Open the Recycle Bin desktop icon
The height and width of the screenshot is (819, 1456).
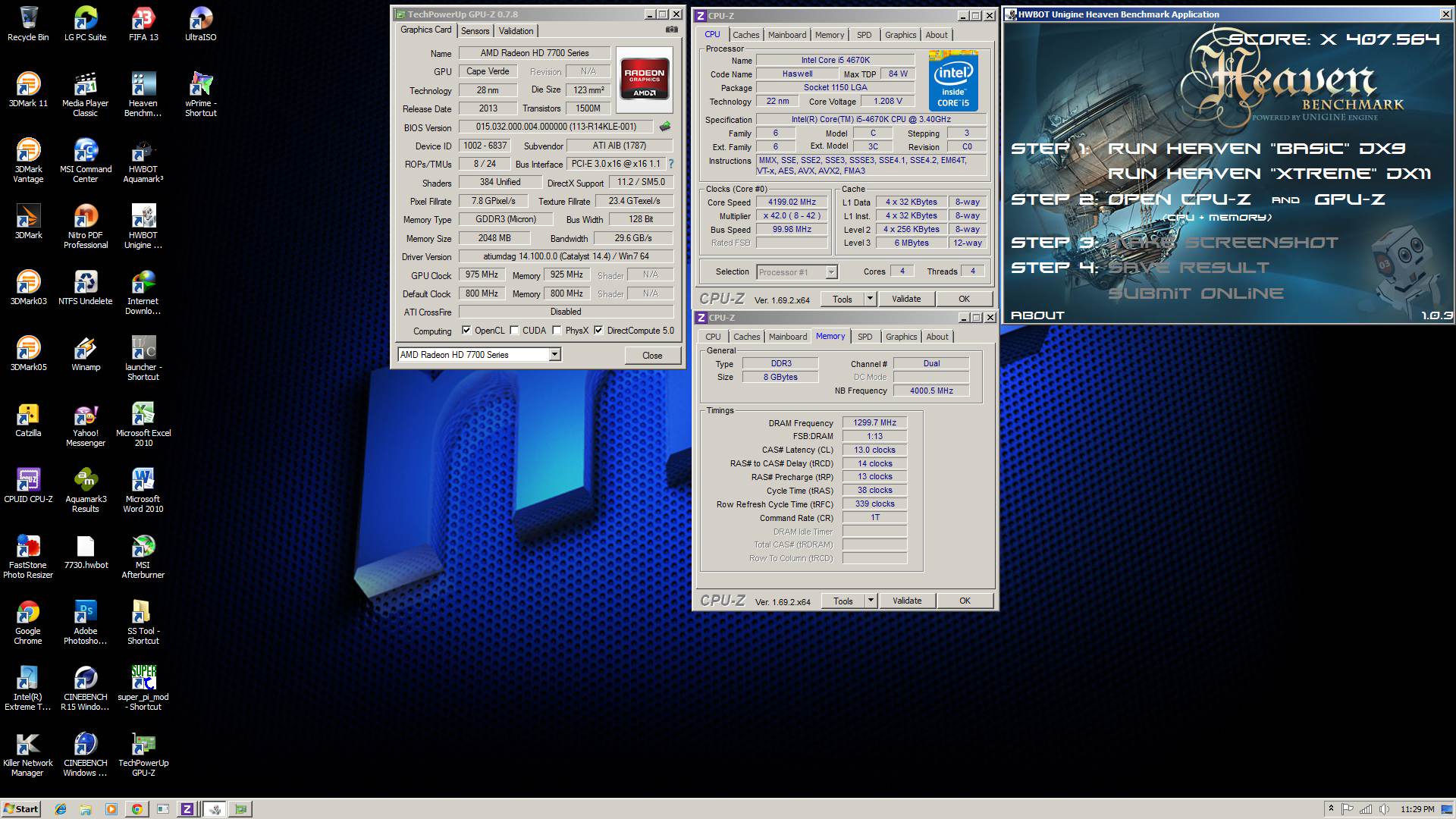(x=28, y=24)
